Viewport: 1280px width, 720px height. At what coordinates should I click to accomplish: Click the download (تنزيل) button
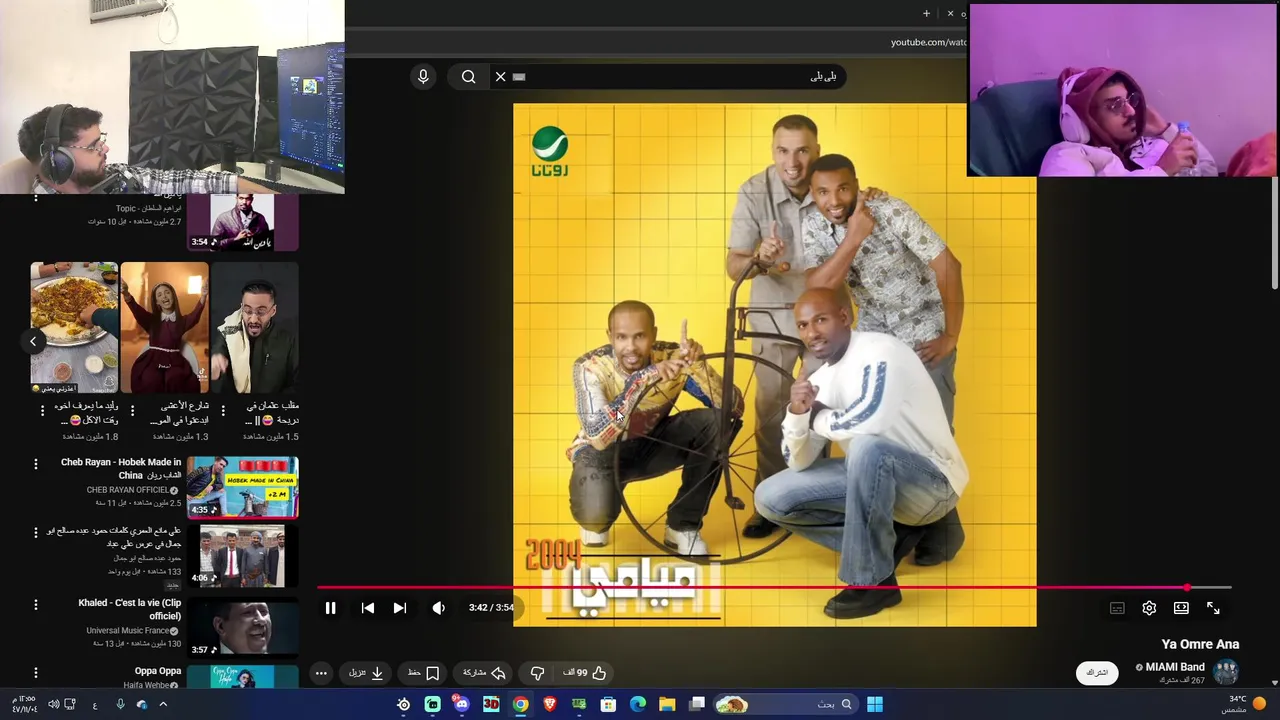(366, 673)
